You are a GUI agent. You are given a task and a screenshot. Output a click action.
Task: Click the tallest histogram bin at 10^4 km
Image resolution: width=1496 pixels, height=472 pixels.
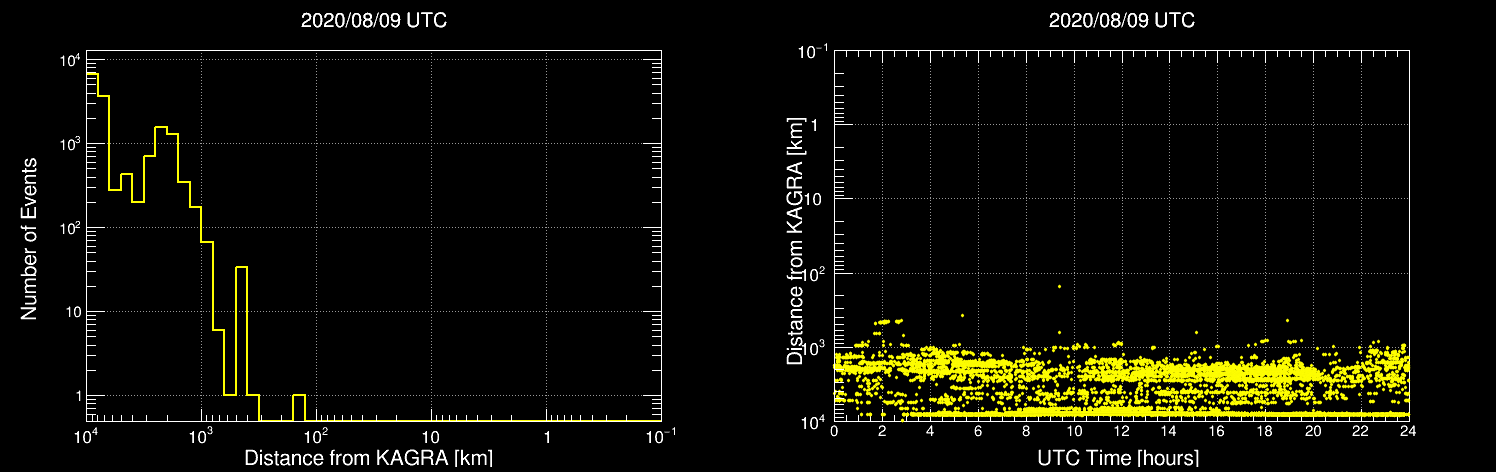coord(92,247)
